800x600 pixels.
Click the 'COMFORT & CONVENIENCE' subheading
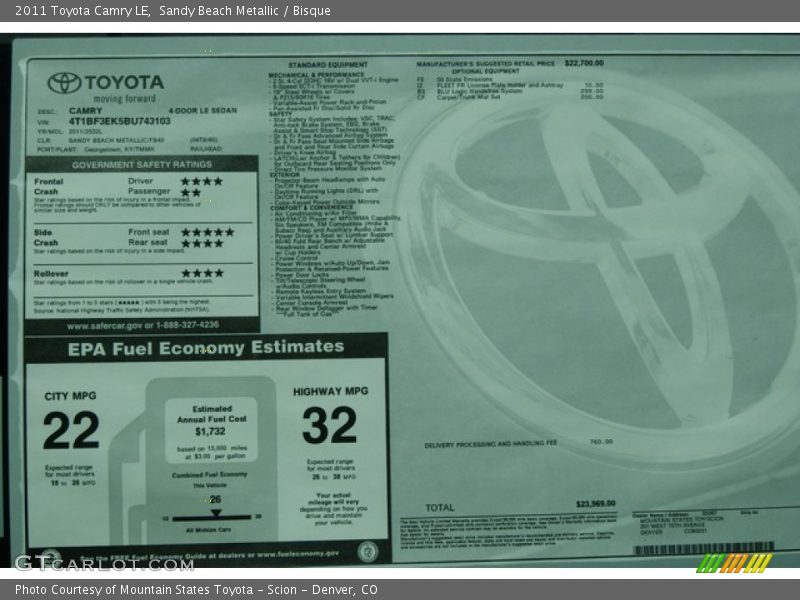pyautogui.click(x=312, y=208)
